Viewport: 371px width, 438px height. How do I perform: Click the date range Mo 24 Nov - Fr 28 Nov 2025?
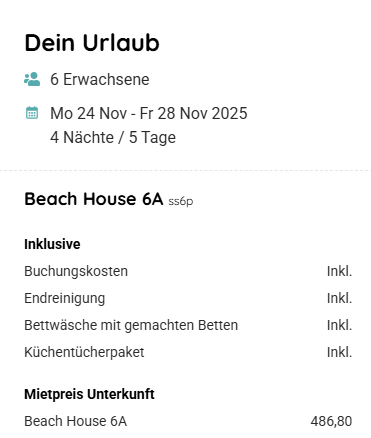click(x=149, y=113)
